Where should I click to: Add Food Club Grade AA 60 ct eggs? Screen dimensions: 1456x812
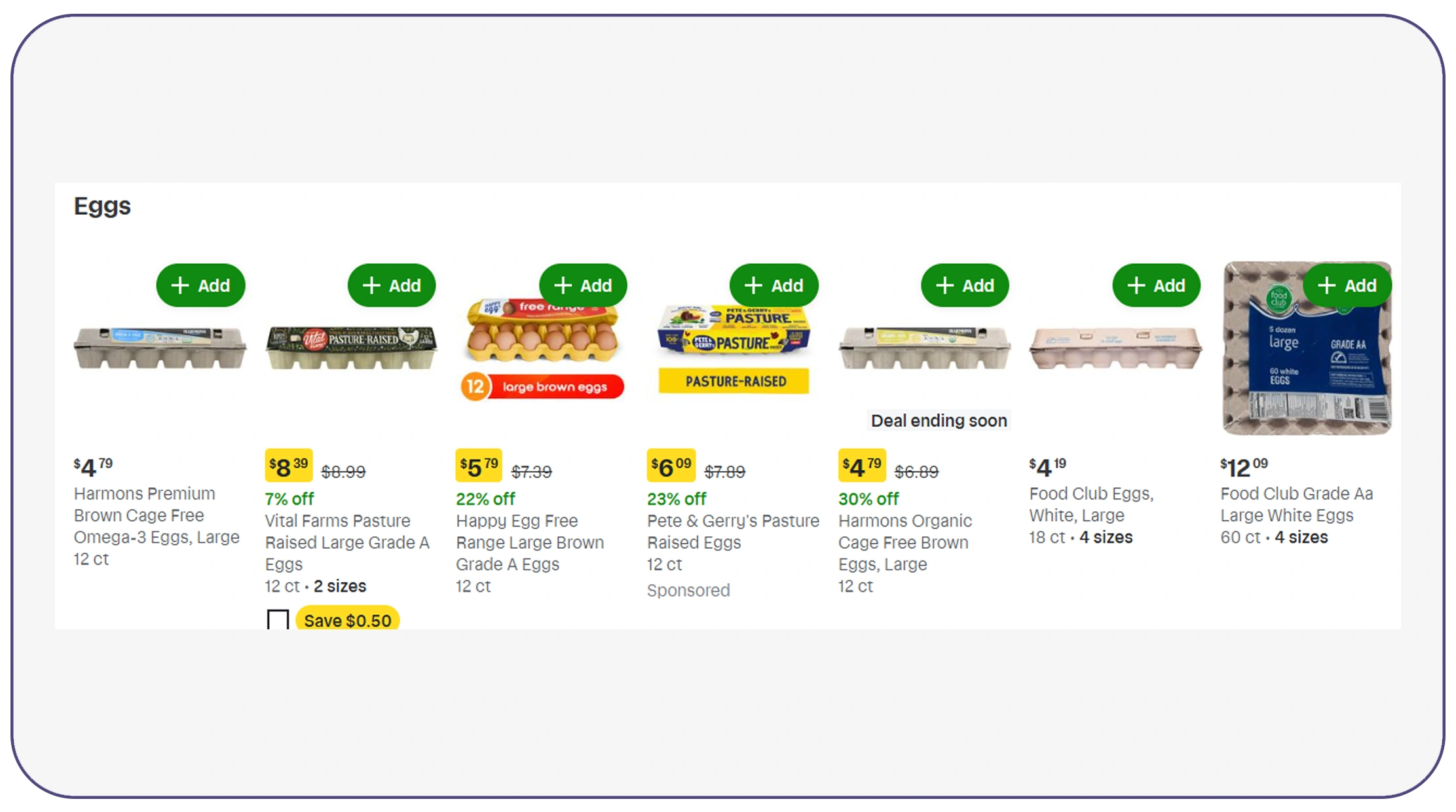tap(1347, 286)
